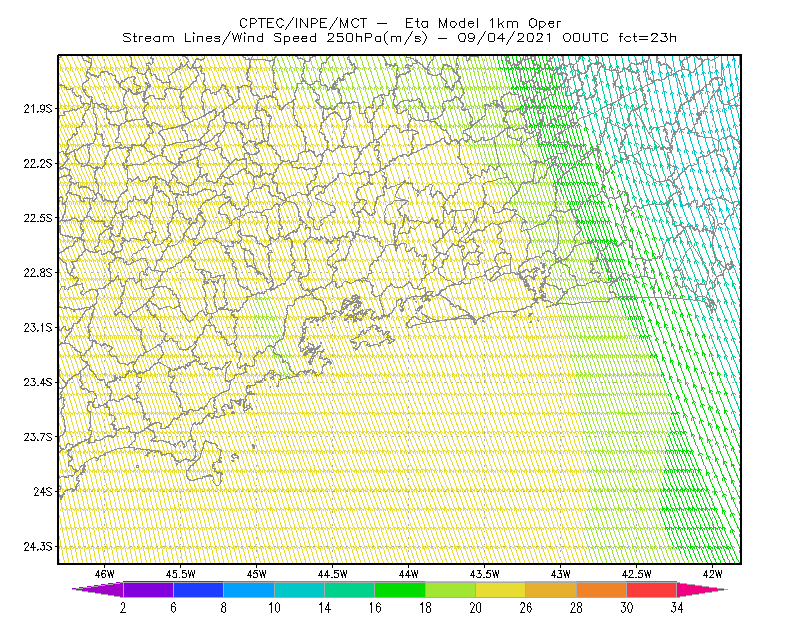Click the 42.5W longitude tick label
The height and width of the screenshot is (618, 800).
(636, 574)
